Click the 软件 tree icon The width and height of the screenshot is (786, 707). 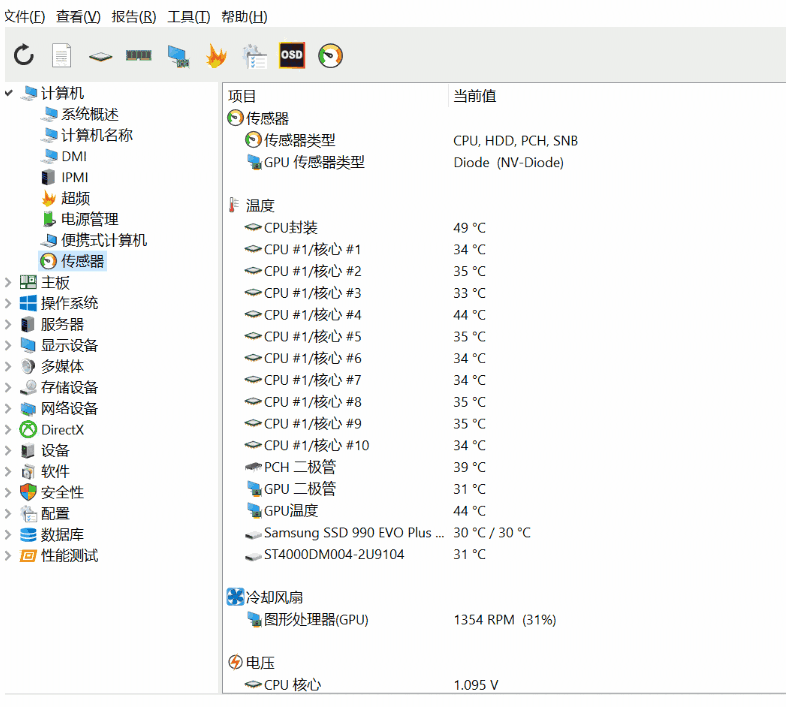click(x=28, y=472)
